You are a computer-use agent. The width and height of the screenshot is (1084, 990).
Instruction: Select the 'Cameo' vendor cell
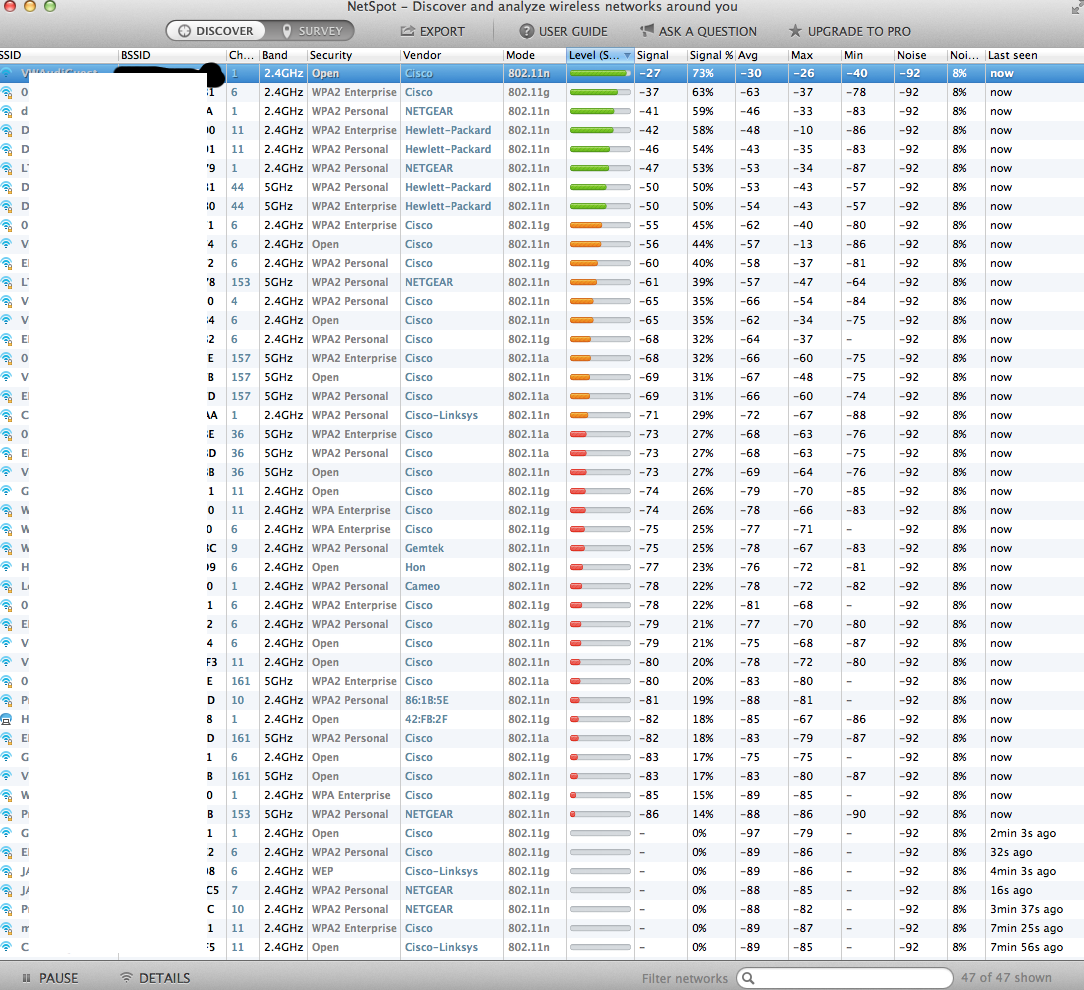tap(422, 586)
